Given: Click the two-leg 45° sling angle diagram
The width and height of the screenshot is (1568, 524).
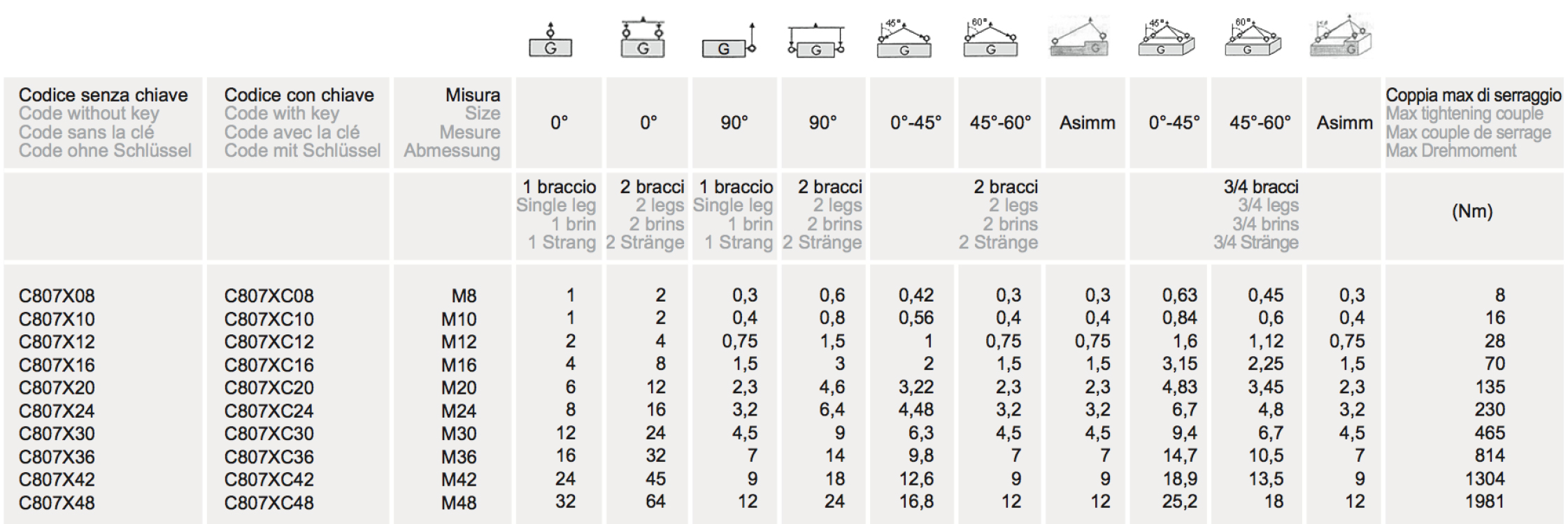Looking at the screenshot, I should tap(904, 39).
